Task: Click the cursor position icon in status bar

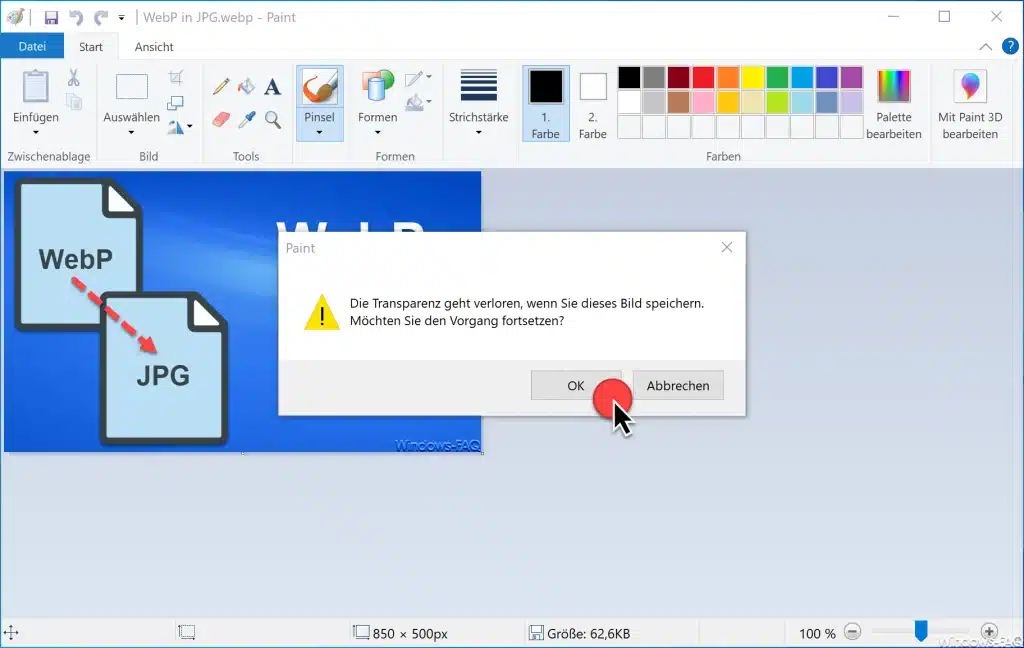Action: point(11,632)
